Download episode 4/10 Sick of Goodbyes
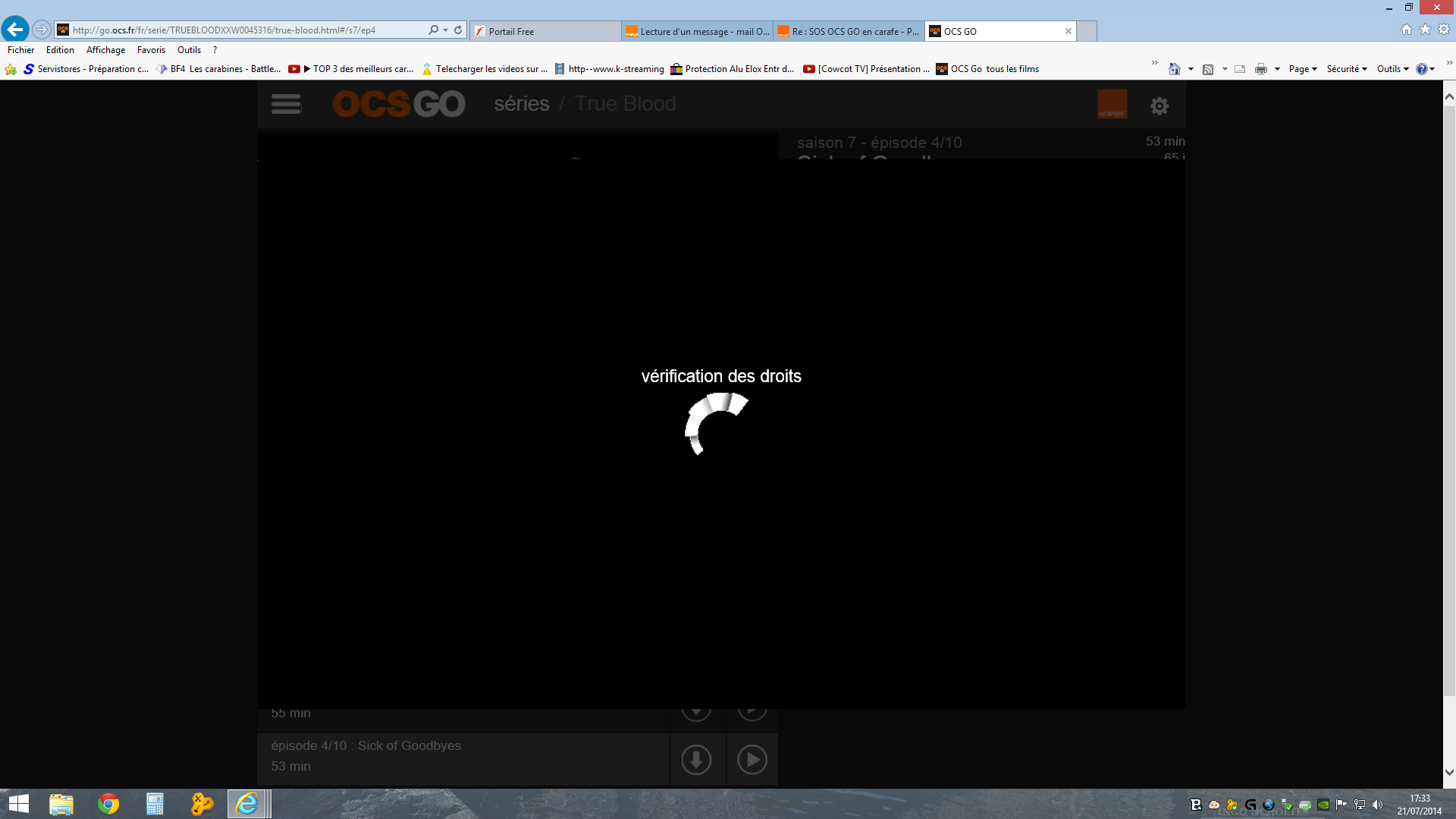 [x=696, y=759]
